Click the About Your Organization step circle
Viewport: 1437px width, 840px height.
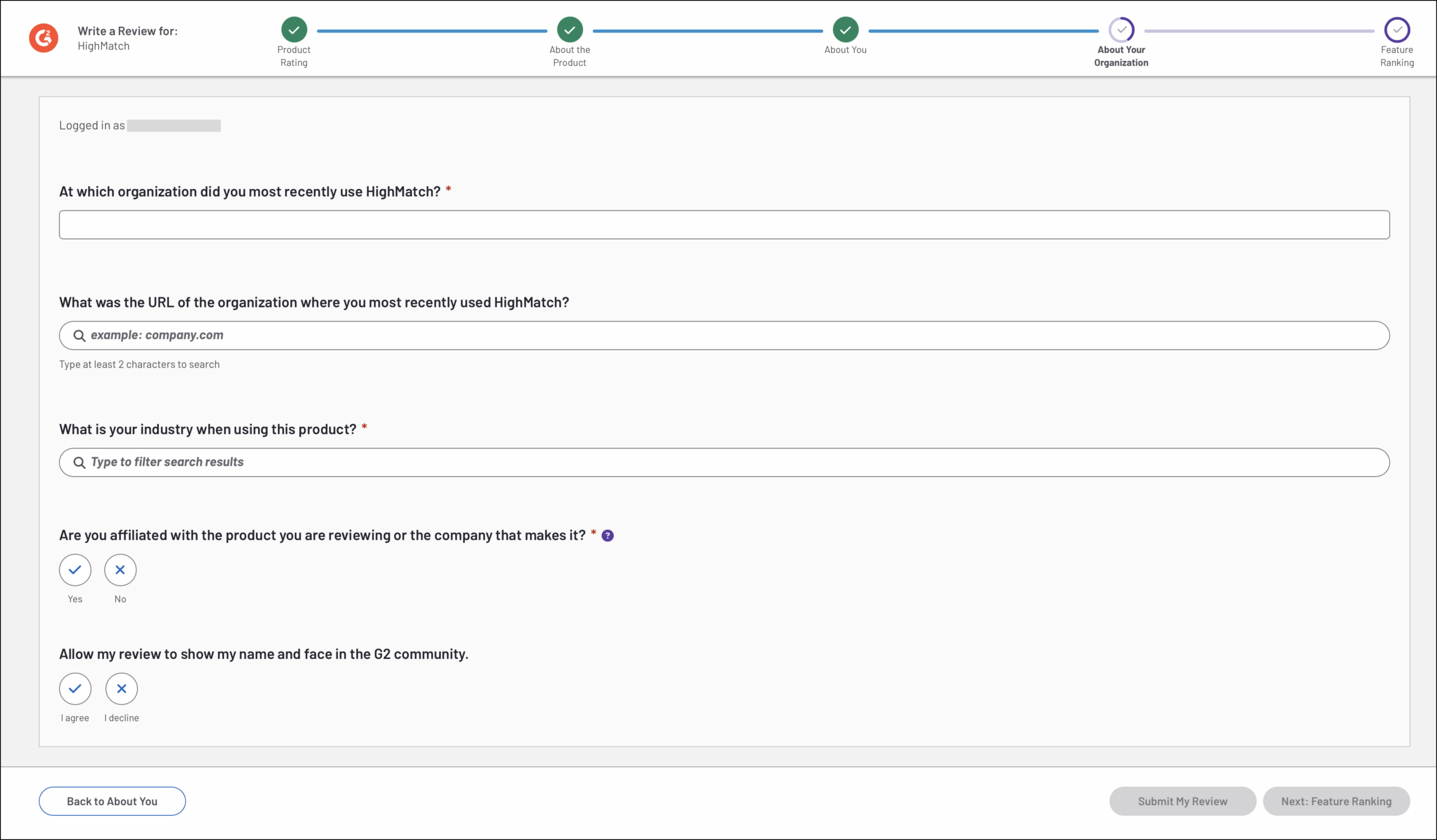pyautogui.click(x=1120, y=30)
